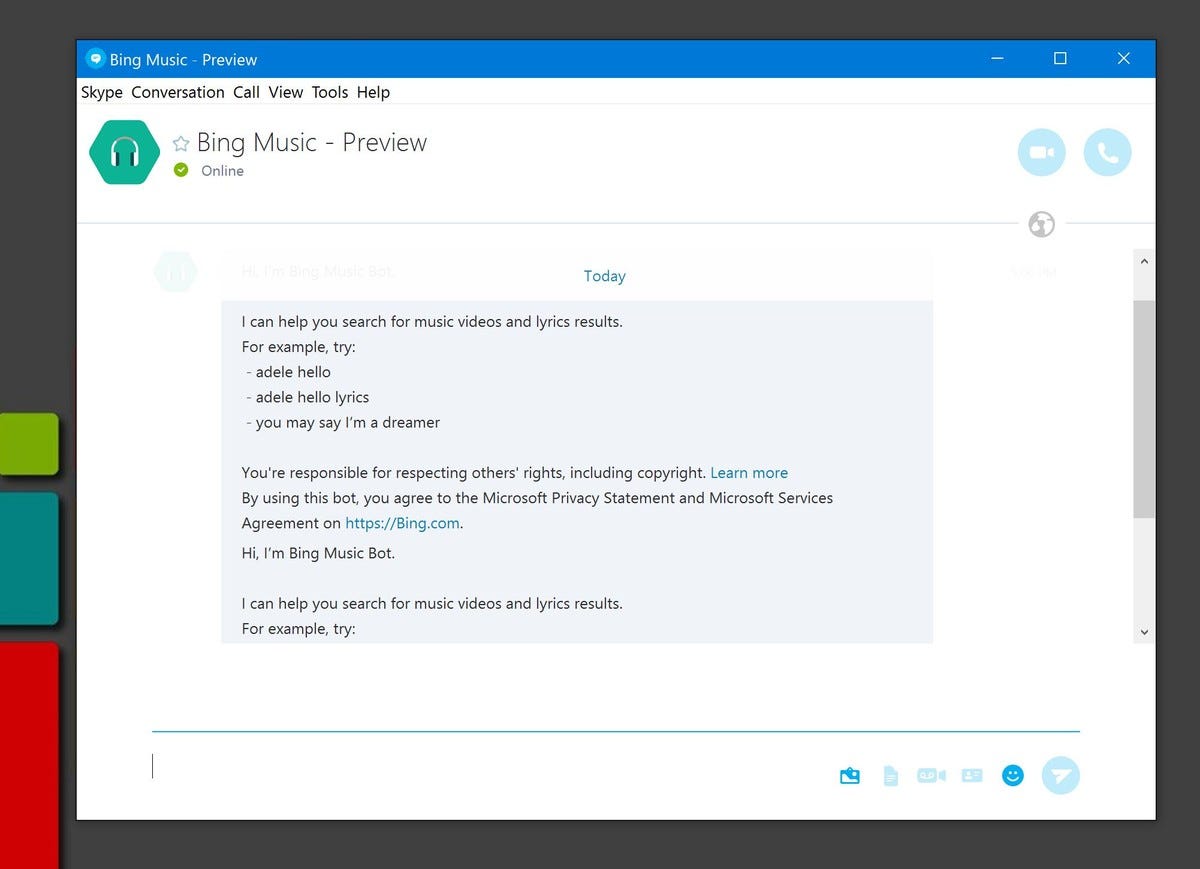The image size is (1200, 869).
Task: Click the chat vertical scrollbar thumb
Action: point(1144,409)
